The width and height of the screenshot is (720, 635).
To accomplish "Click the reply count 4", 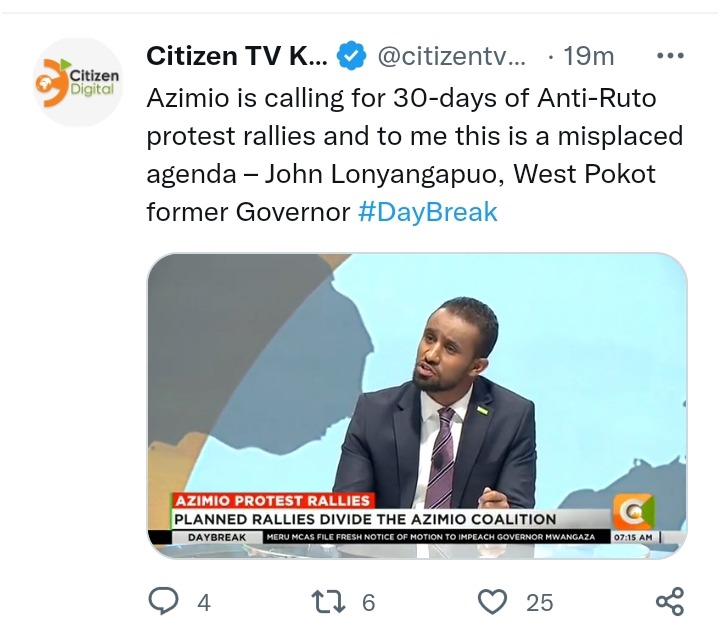I will coord(204,603).
